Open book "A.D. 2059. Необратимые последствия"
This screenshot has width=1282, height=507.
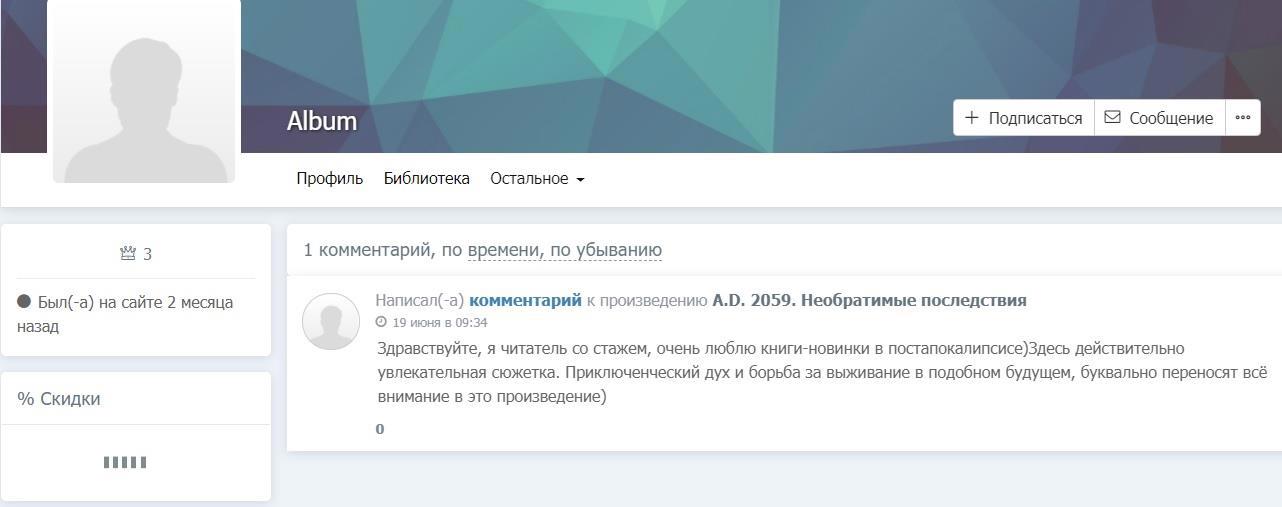869,300
